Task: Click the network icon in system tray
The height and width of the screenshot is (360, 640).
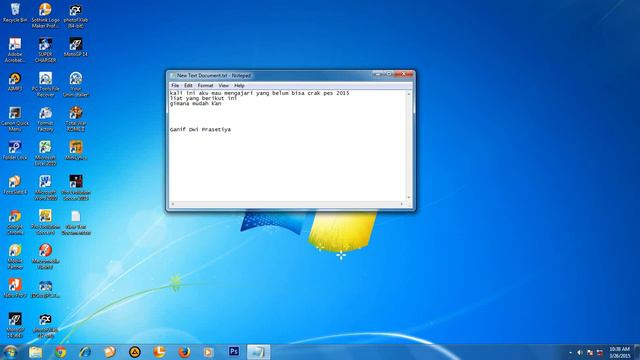Action: click(600, 352)
